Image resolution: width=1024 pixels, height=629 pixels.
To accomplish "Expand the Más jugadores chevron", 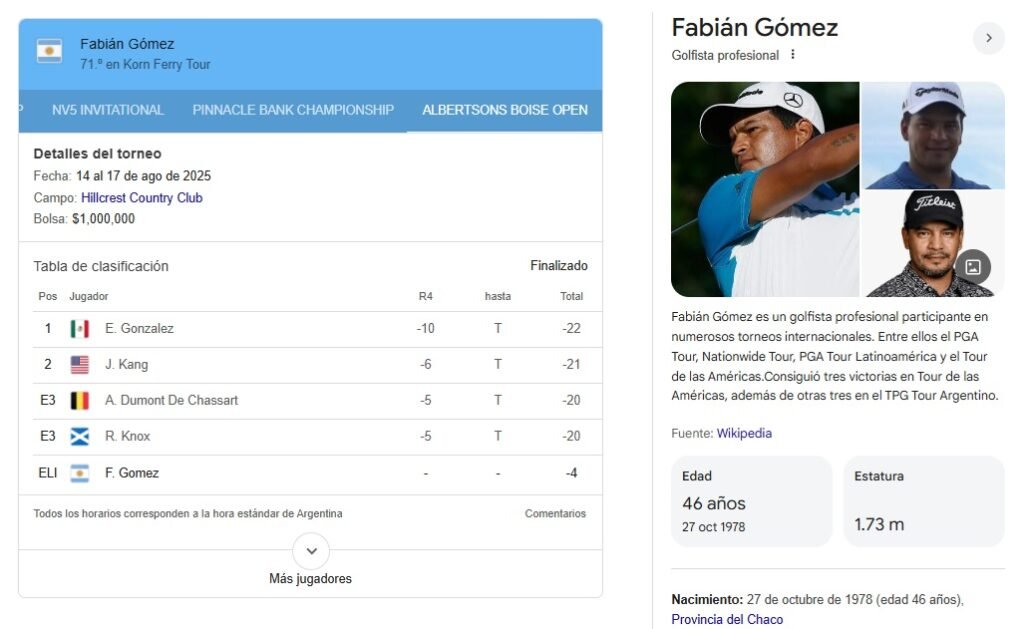I will coord(311,551).
